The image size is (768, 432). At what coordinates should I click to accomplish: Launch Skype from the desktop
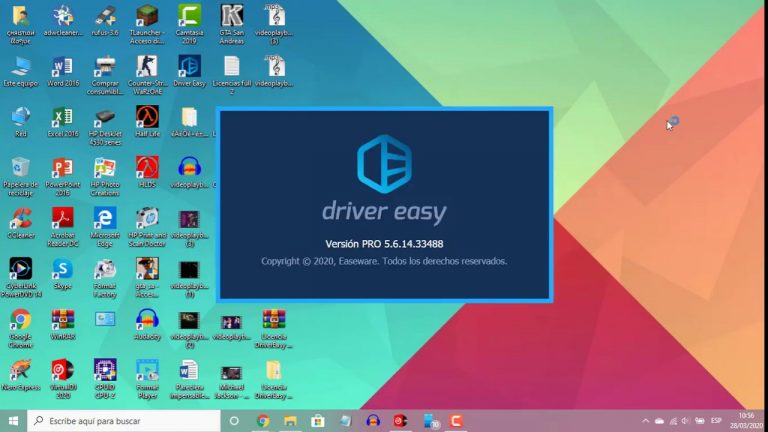point(63,274)
